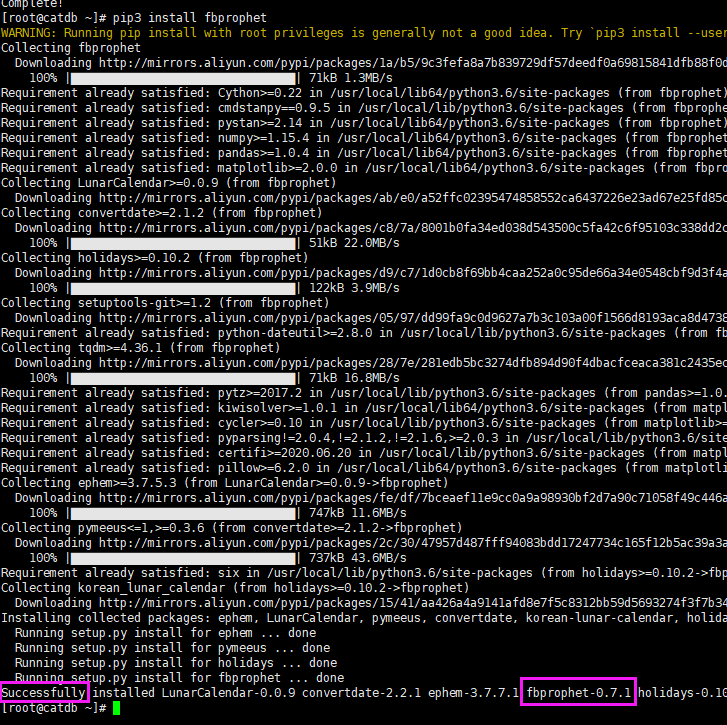
Task: Click the 'numpy>=1.15.4' requirement line
Action: click(x=364, y=138)
